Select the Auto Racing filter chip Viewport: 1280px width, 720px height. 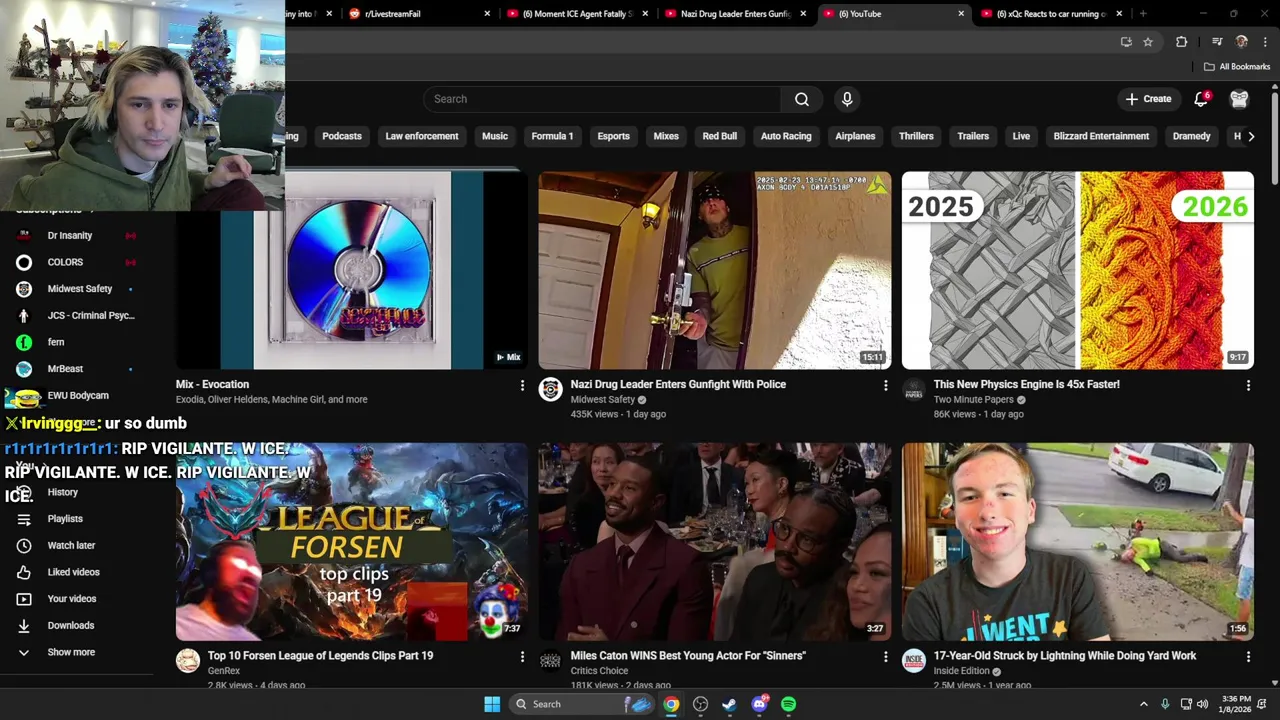786,136
